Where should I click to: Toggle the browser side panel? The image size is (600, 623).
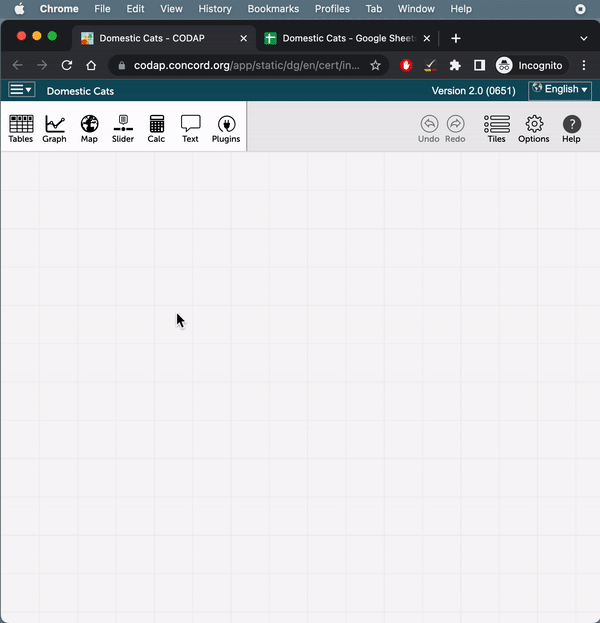click(479, 65)
